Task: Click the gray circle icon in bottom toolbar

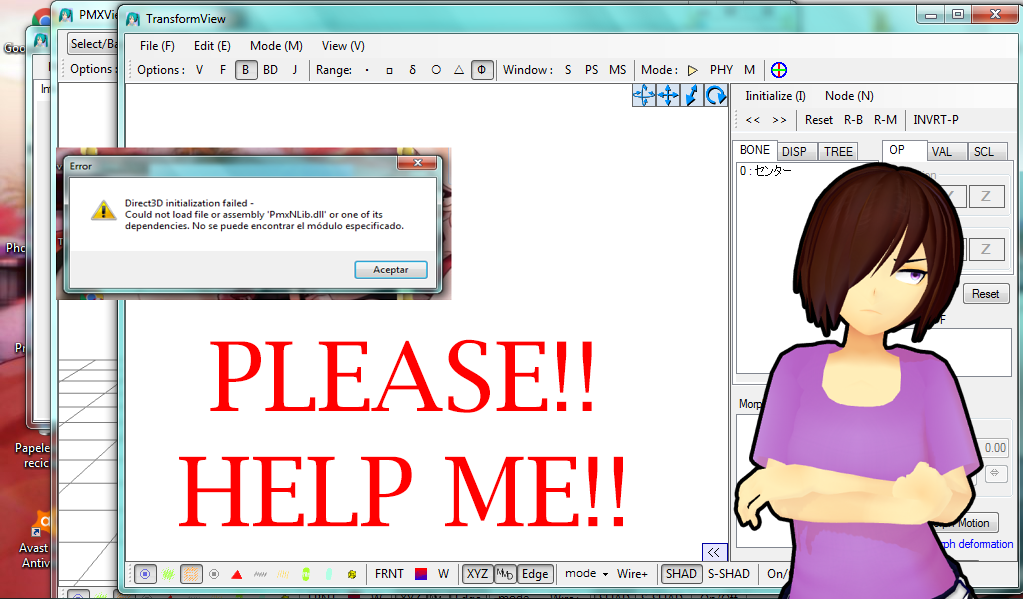Action: click(214, 574)
